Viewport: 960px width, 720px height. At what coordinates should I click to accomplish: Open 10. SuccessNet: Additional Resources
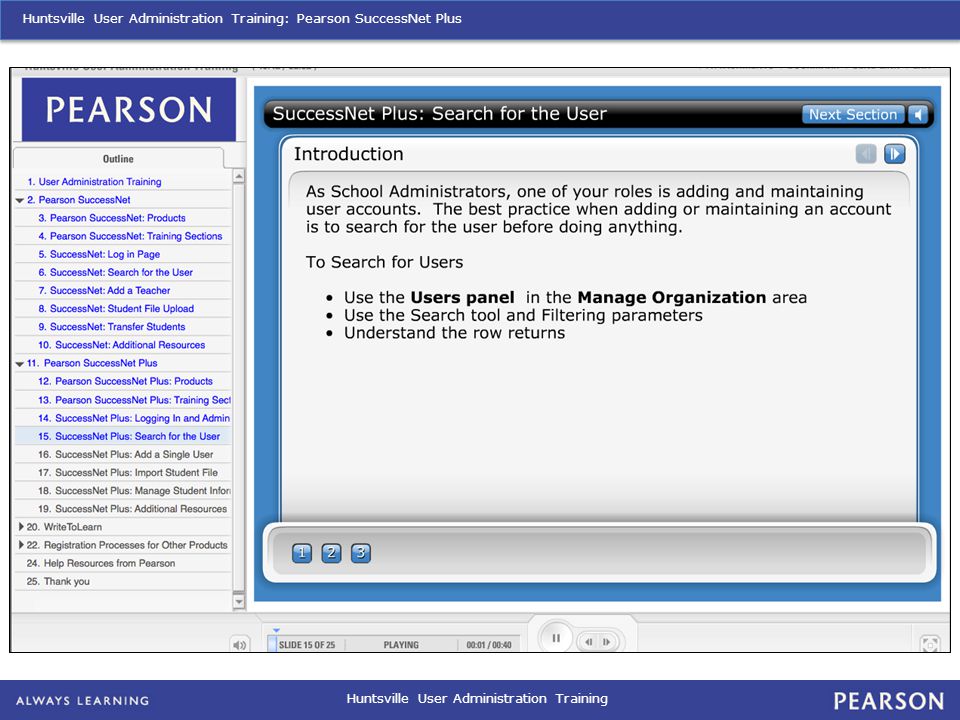click(x=122, y=345)
